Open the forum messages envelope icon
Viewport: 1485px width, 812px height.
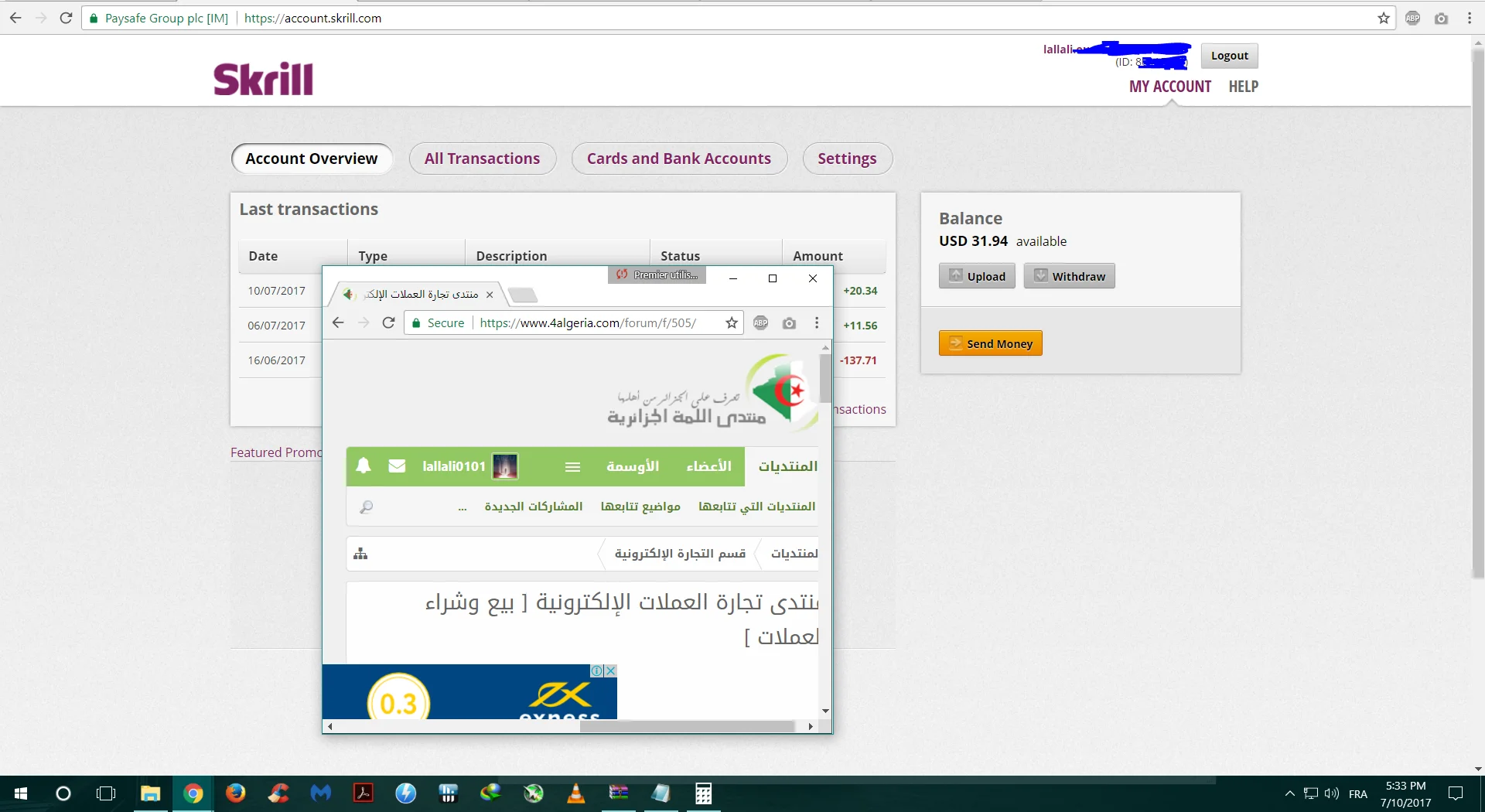pyautogui.click(x=397, y=466)
